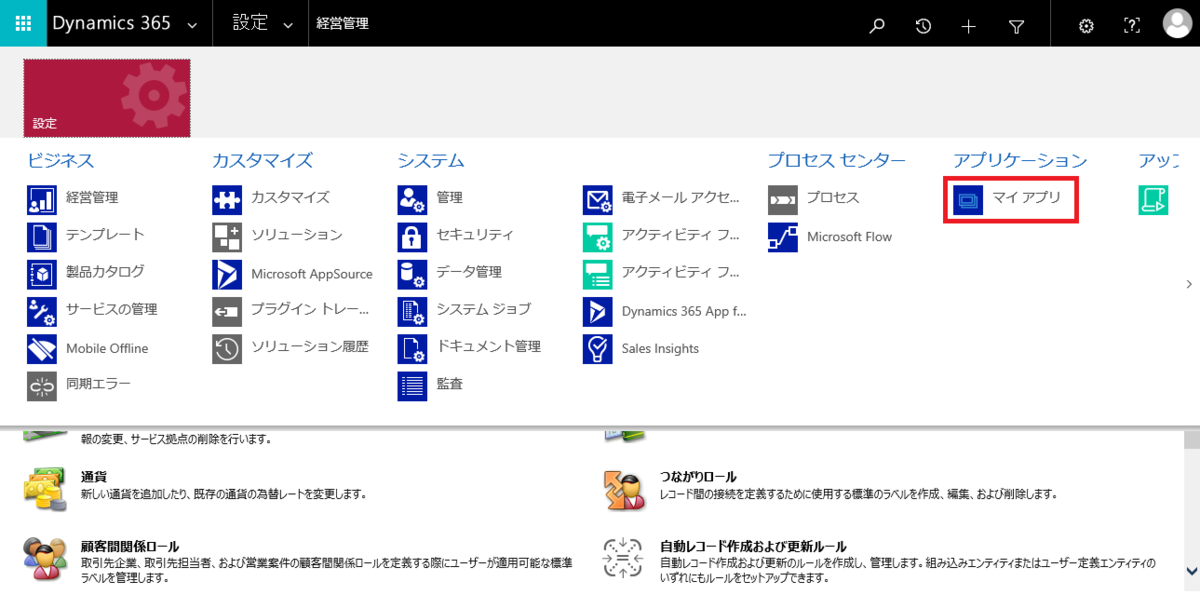Open the ソリューション履歴 link

pyautogui.click(x=310, y=347)
